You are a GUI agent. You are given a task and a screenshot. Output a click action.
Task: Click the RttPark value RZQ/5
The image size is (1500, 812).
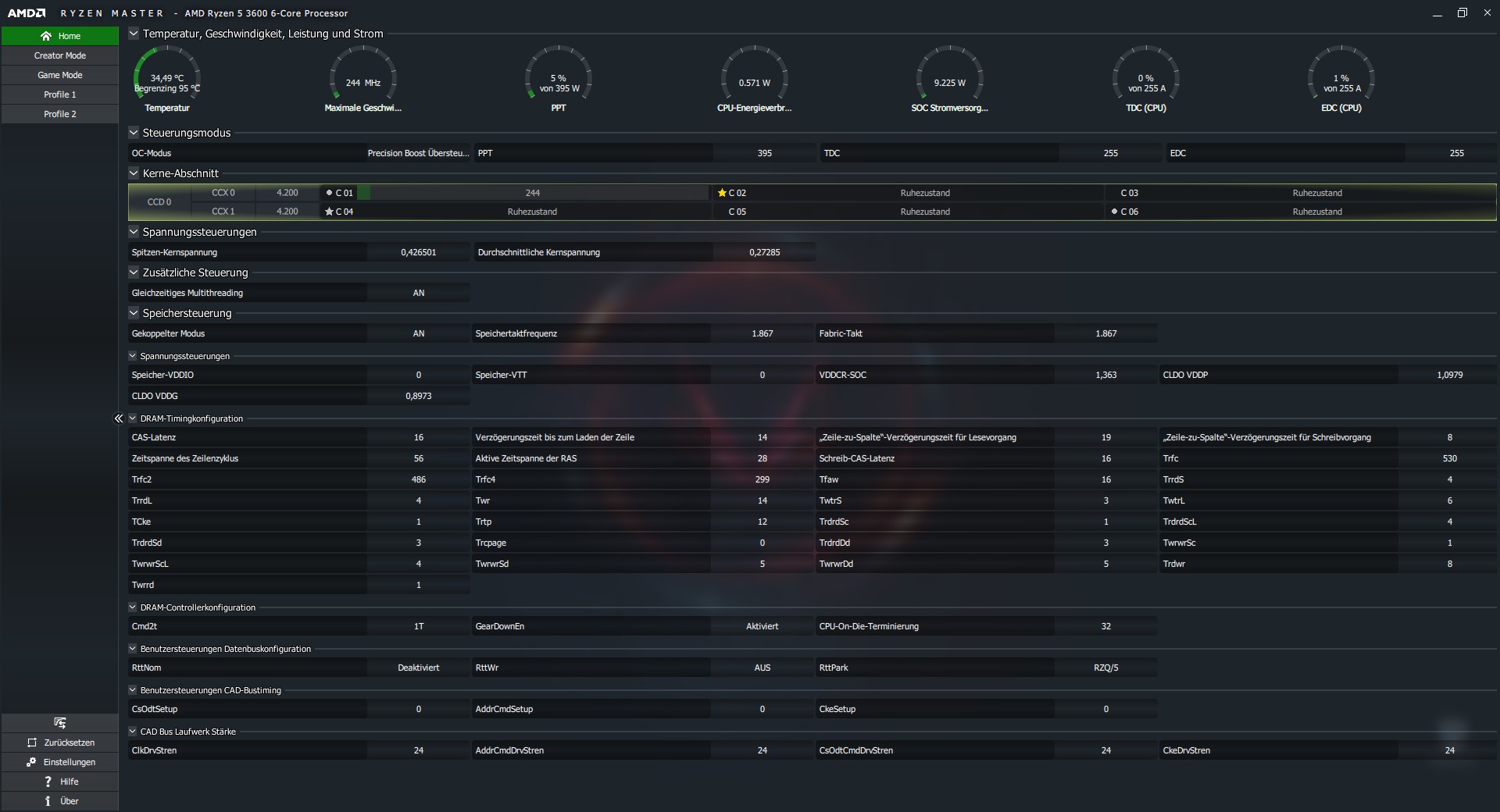click(1106, 668)
